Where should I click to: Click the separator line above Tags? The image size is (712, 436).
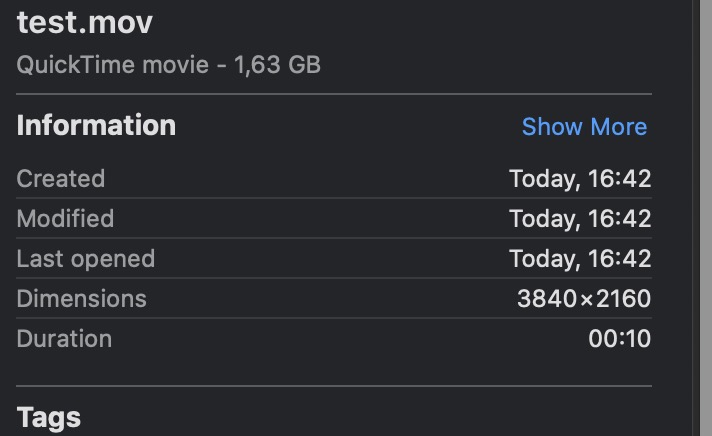(334, 385)
